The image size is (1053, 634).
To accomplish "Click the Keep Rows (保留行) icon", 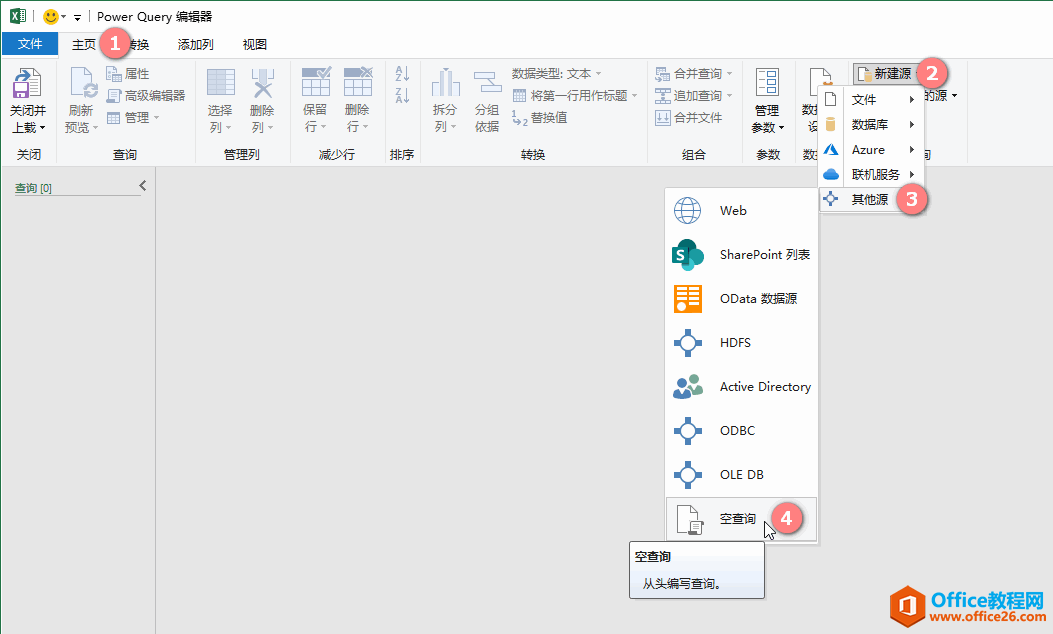I will pos(316,82).
